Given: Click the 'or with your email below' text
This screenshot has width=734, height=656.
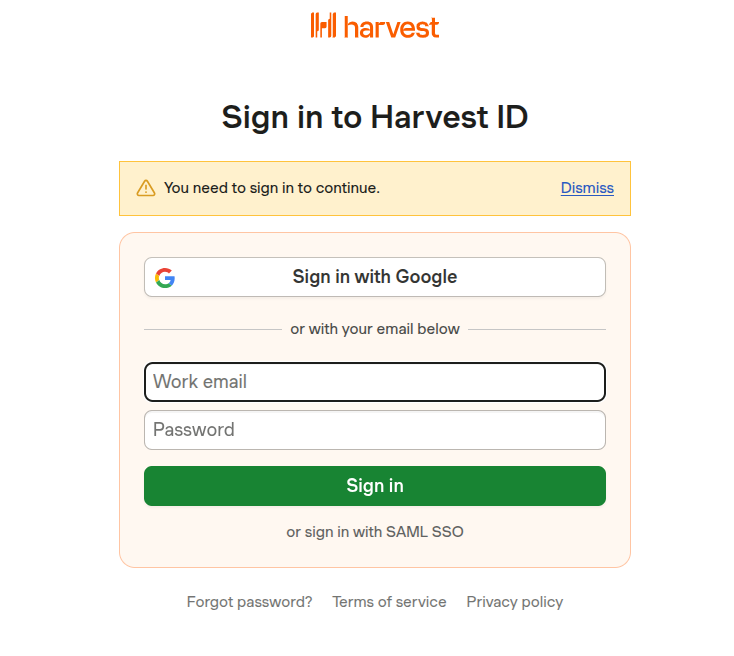Looking at the screenshot, I should (x=375, y=329).
